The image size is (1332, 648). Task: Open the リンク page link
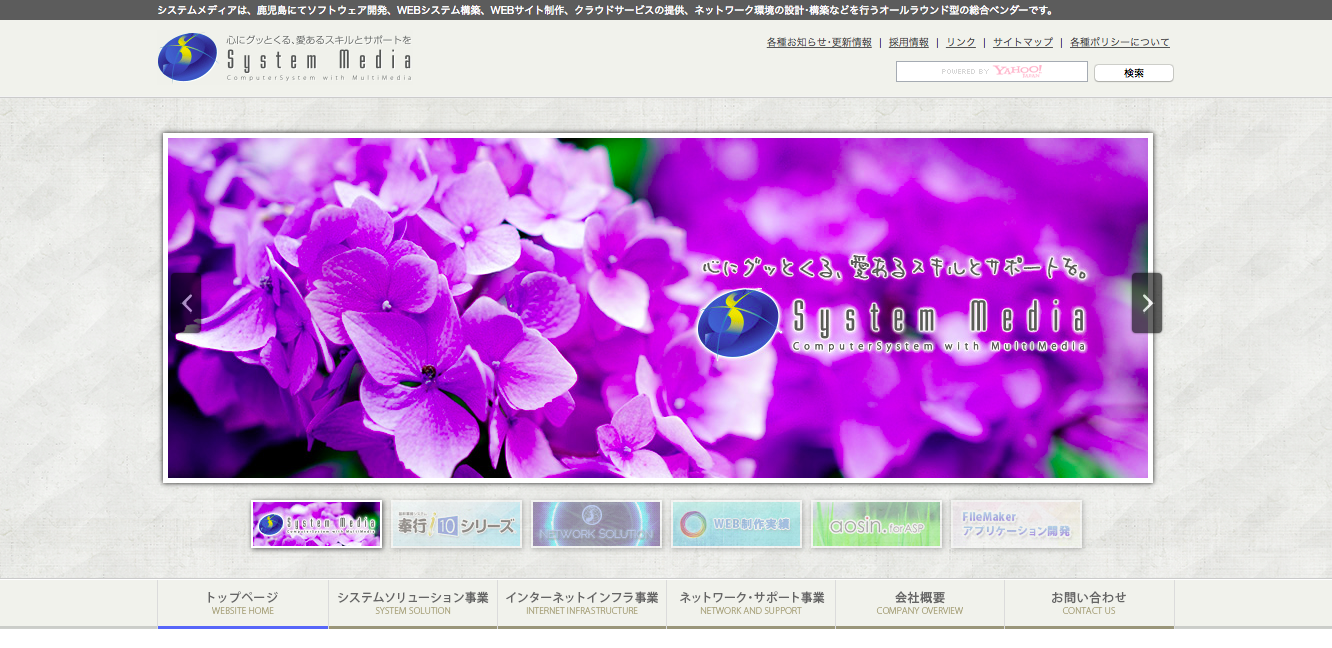961,42
